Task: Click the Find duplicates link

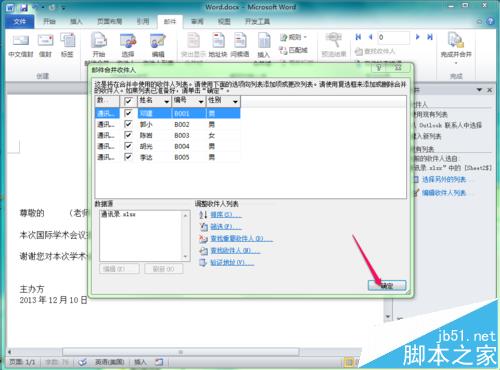Action: (x=241, y=239)
